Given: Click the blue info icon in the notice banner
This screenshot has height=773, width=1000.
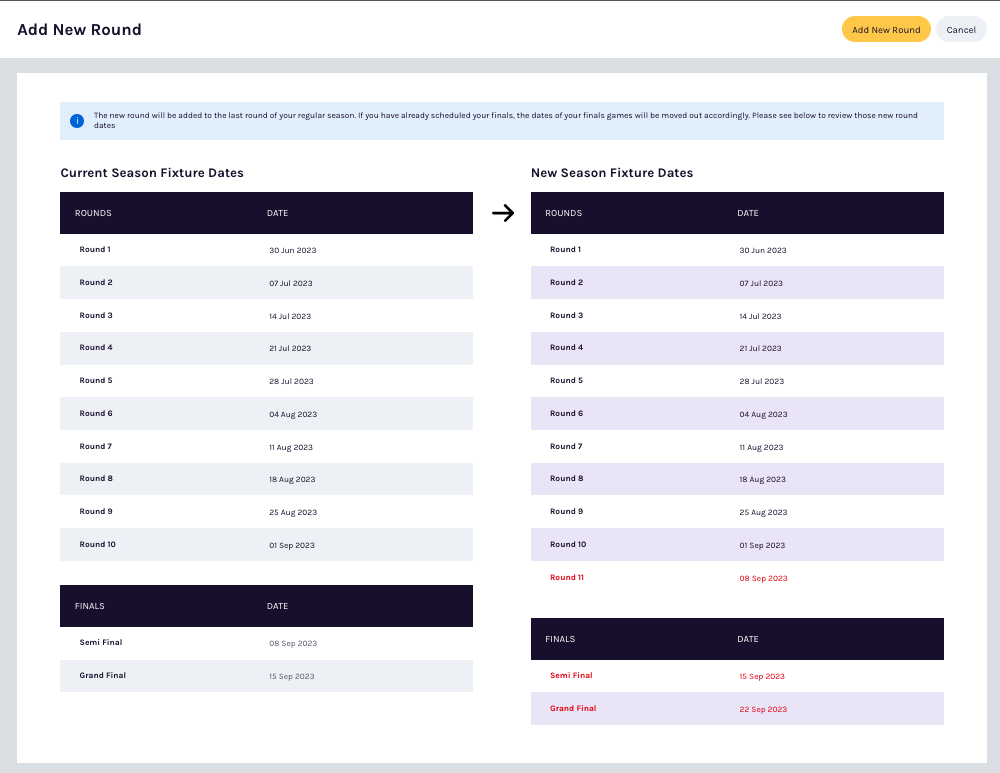Looking at the screenshot, I should 77,120.
